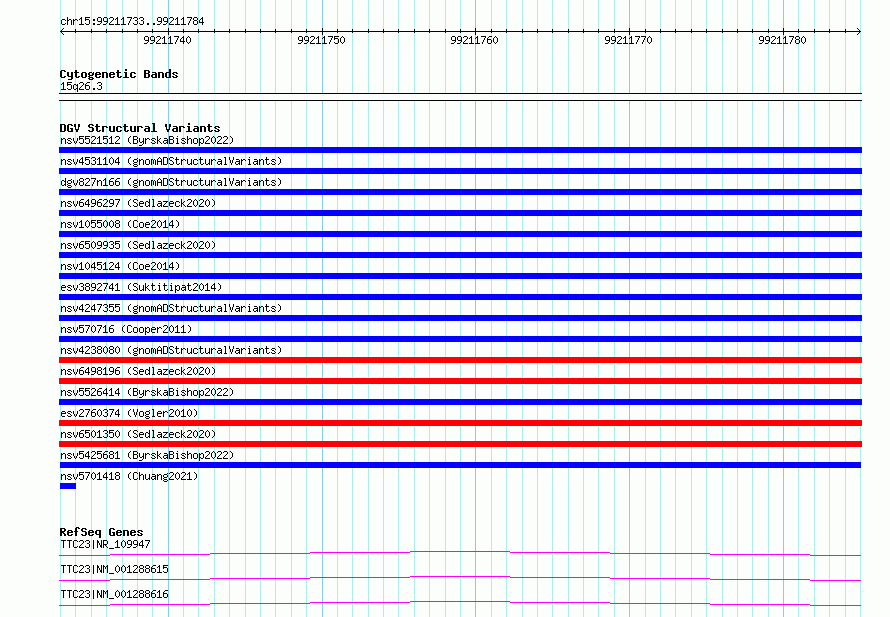Click the blue bar for nsv1045124
Image resolution: width=890 pixels, height=617 pixels.
(460, 276)
